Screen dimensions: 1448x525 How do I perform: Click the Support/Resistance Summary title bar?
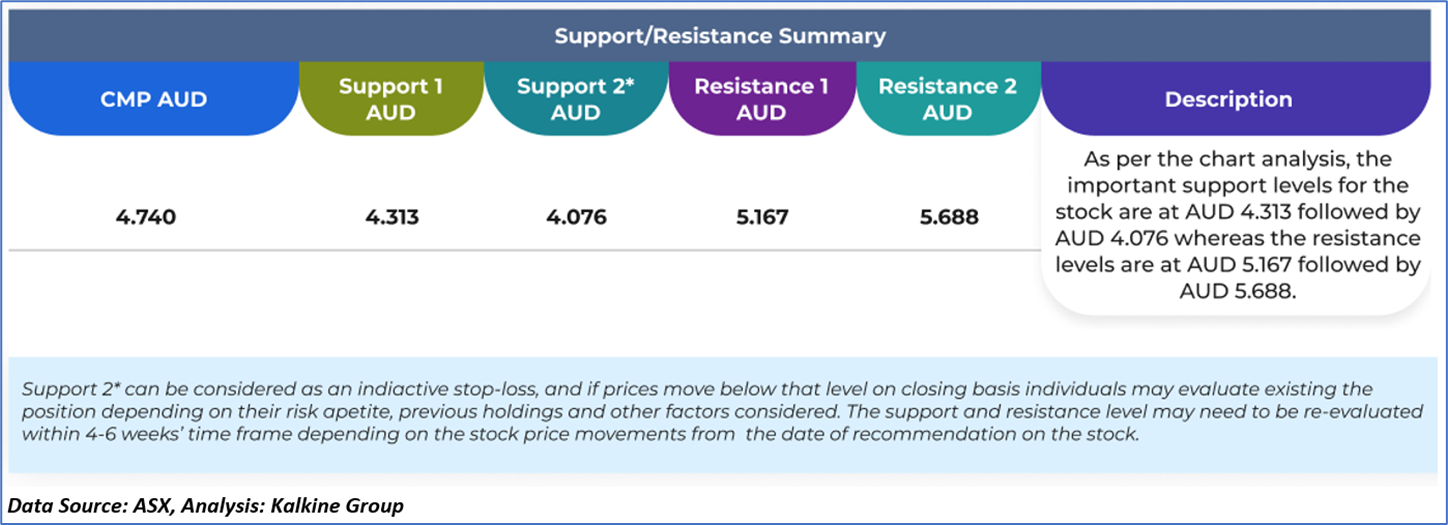tap(720, 36)
